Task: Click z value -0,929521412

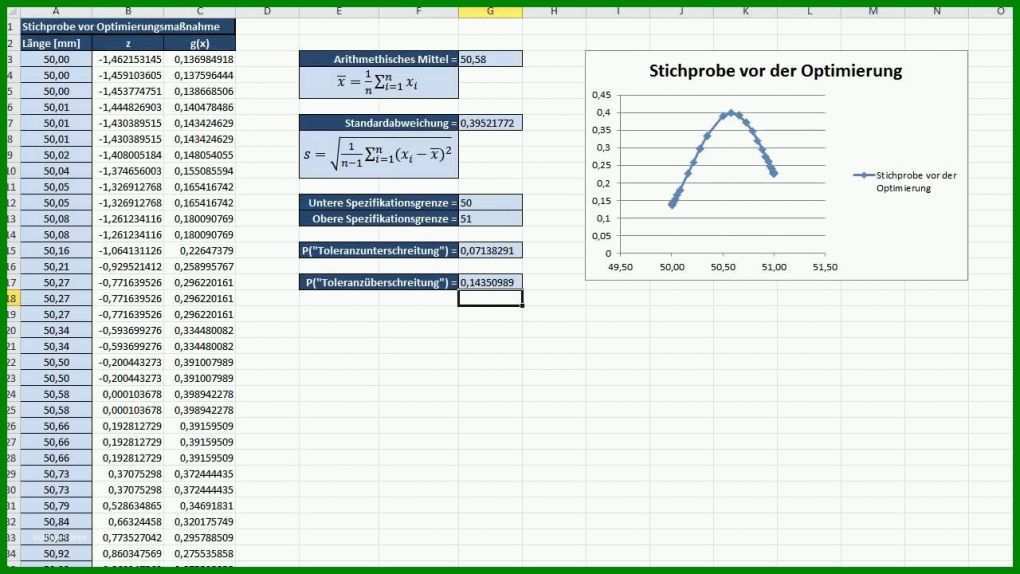Action: pyautogui.click(x=128, y=266)
